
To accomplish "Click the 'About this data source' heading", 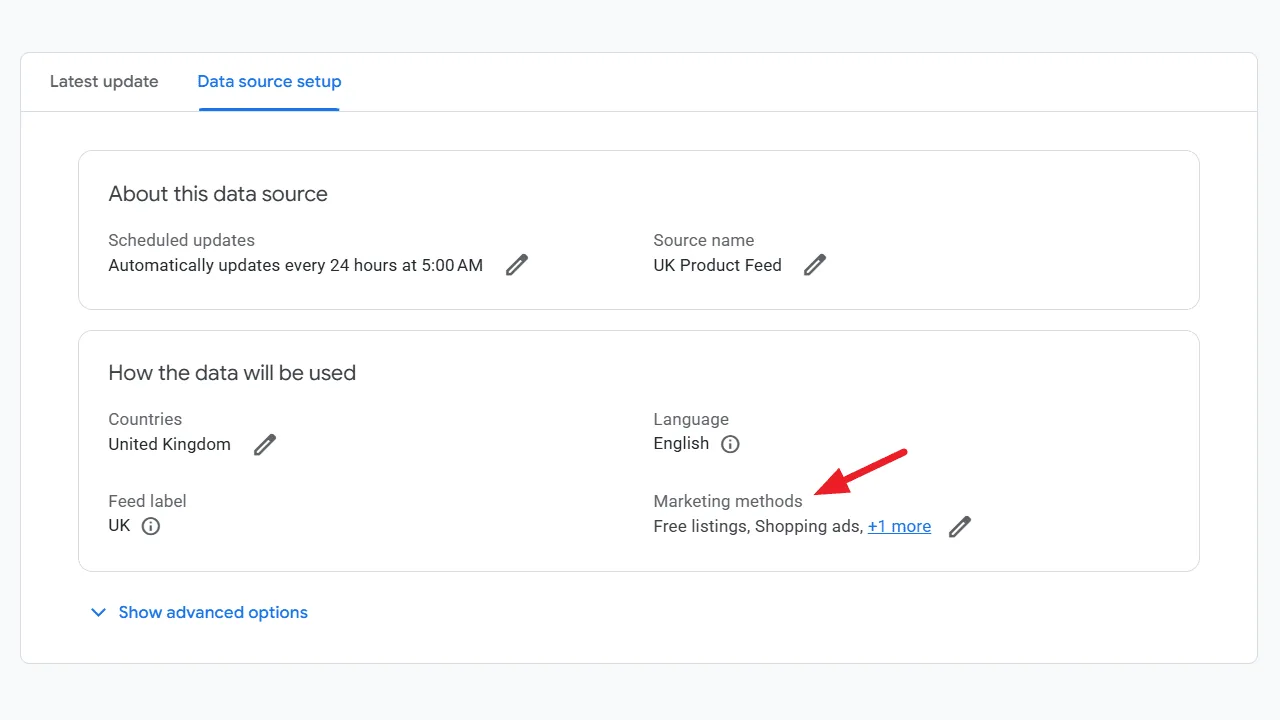I will click(x=218, y=194).
